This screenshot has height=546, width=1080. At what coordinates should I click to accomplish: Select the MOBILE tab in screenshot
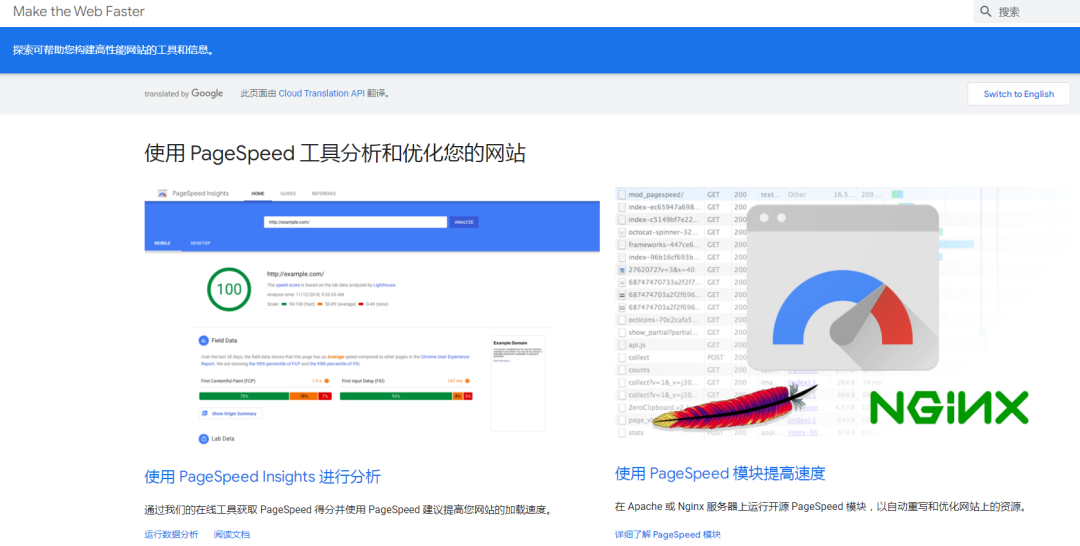tap(163, 243)
